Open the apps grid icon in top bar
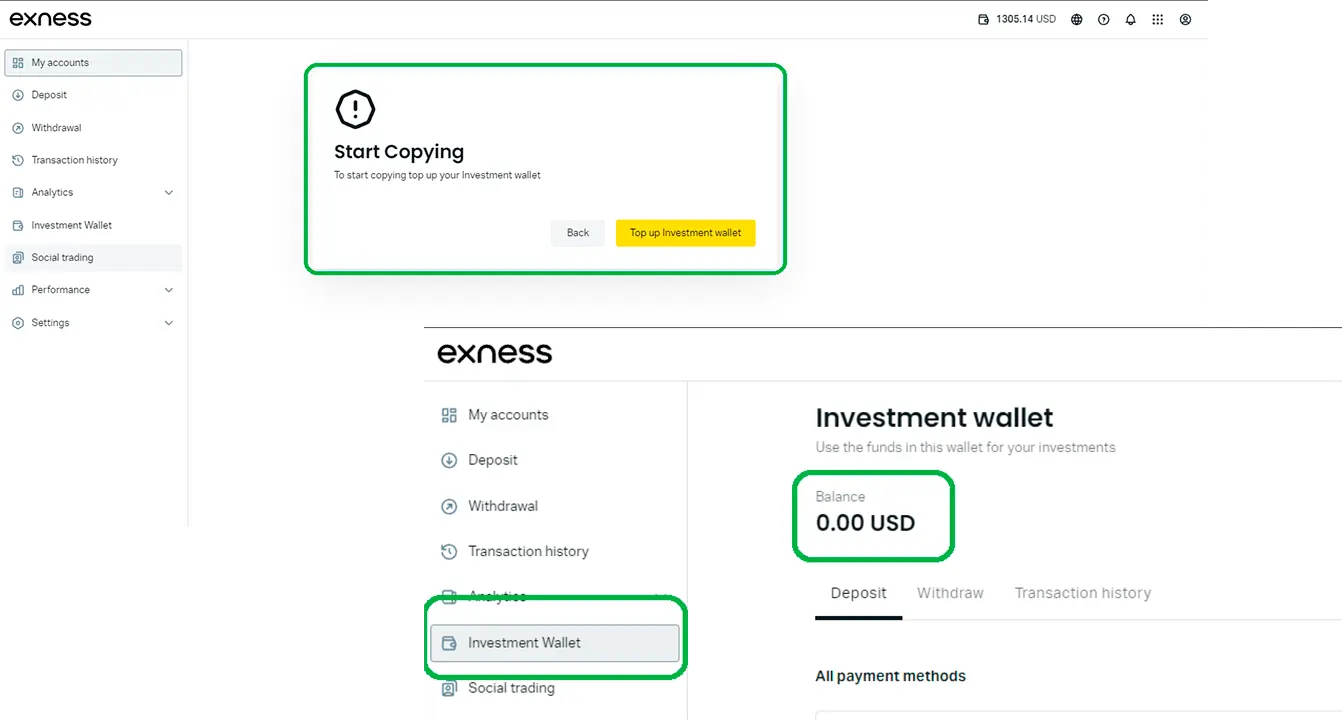 1158,19
